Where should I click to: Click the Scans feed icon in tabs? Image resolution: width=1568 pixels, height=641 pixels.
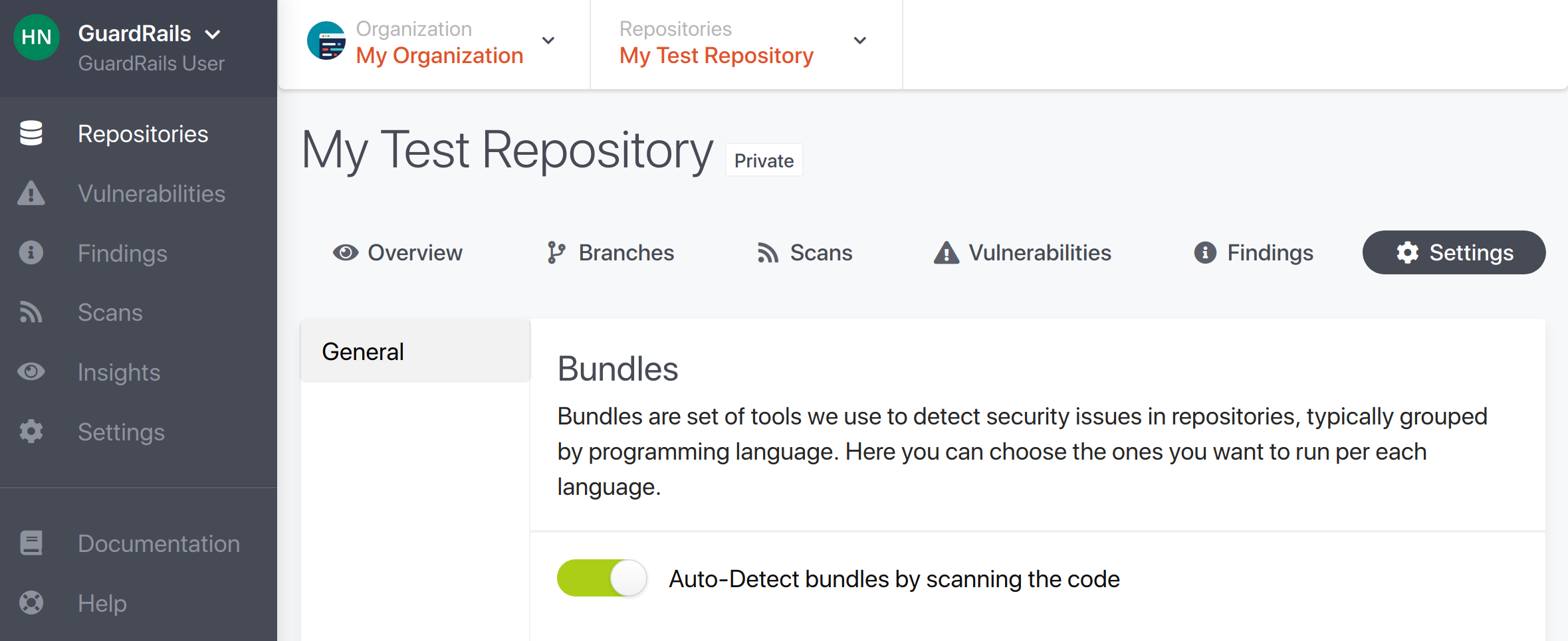point(768,253)
